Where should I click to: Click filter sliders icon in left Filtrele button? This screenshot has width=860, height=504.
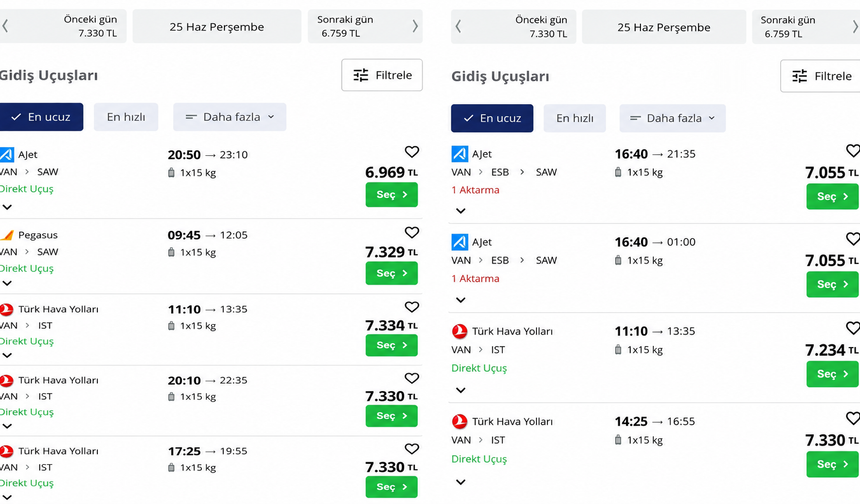click(361, 75)
